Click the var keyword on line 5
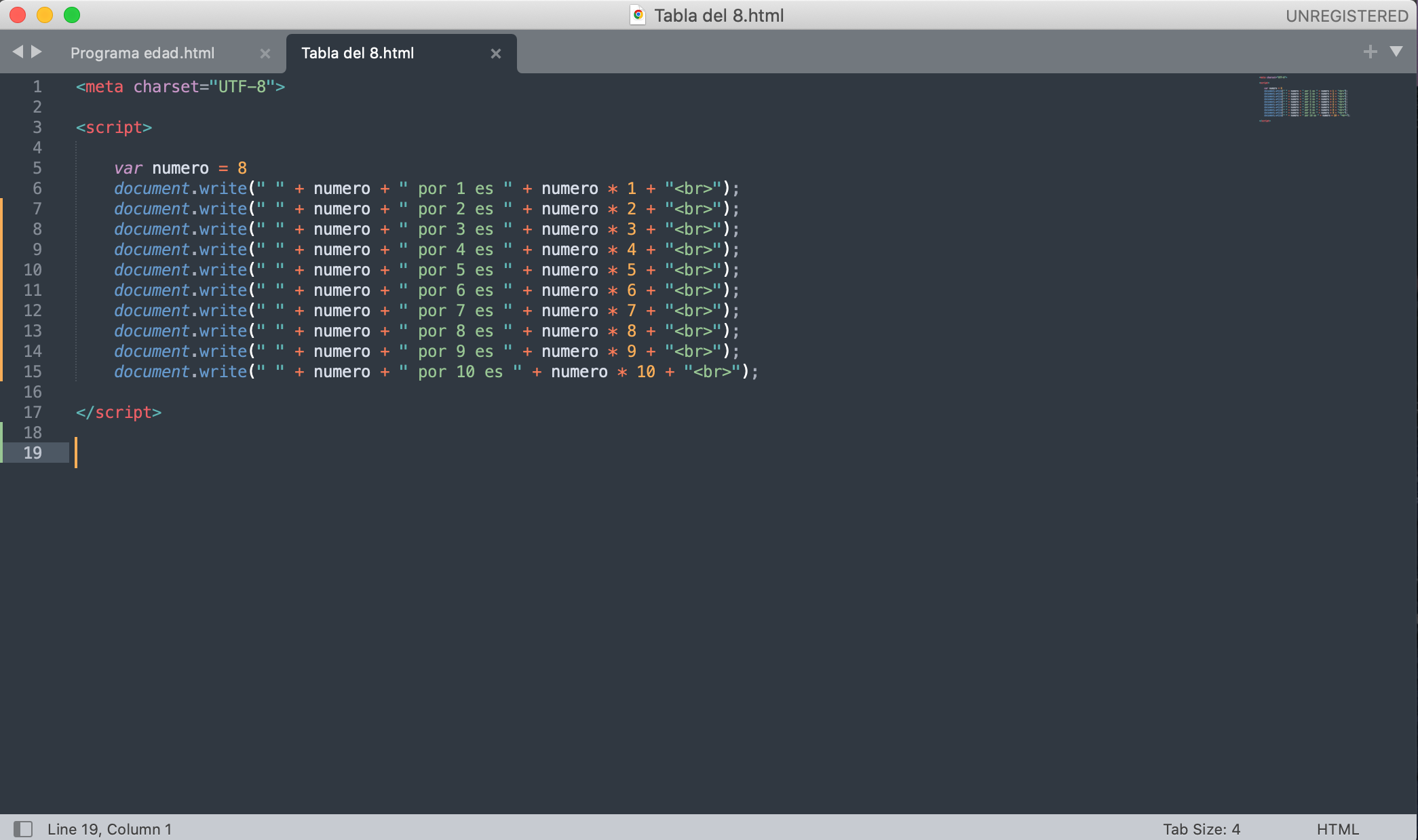Viewport: 1418px width, 840px height. click(128, 168)
